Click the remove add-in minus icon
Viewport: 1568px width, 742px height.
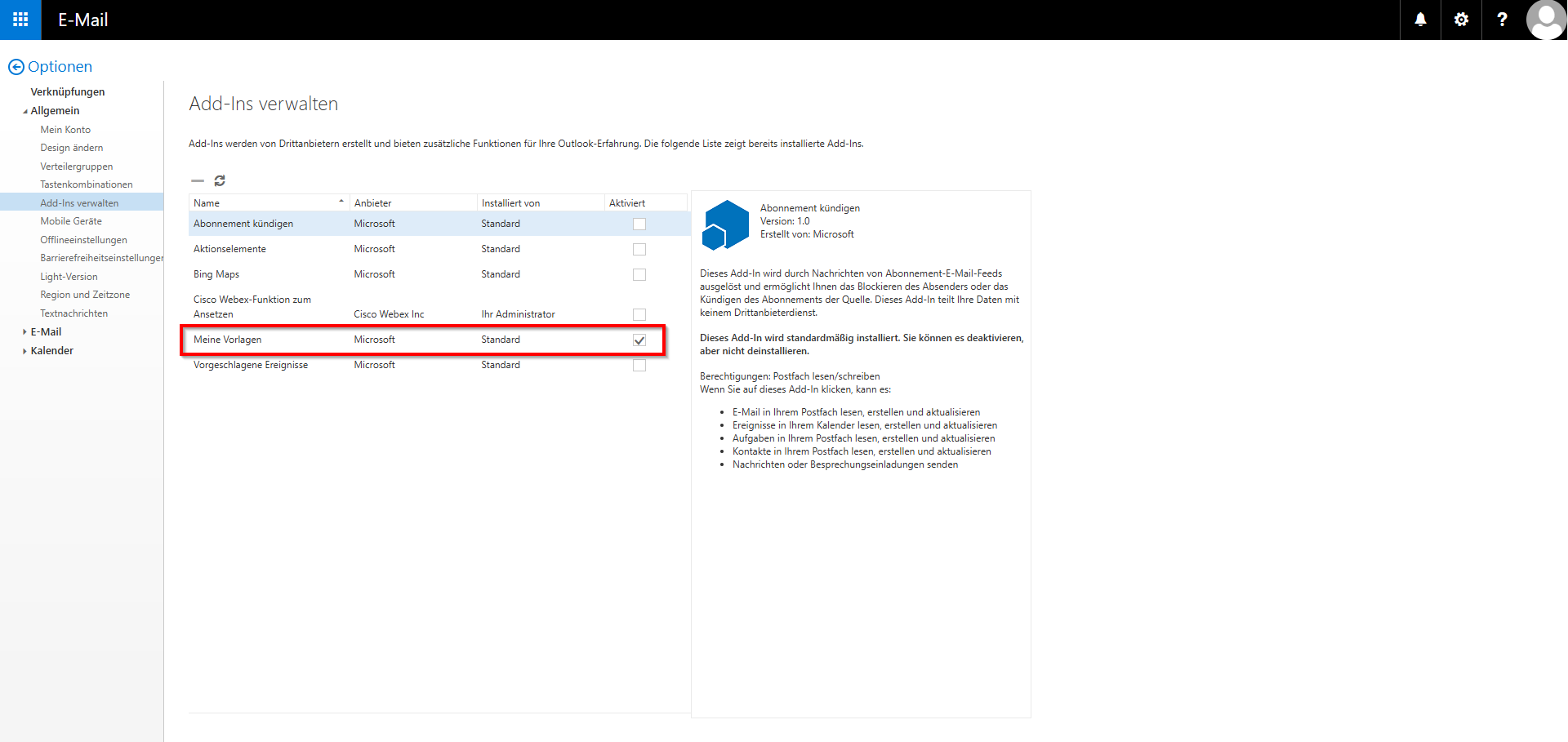(198, 180)
